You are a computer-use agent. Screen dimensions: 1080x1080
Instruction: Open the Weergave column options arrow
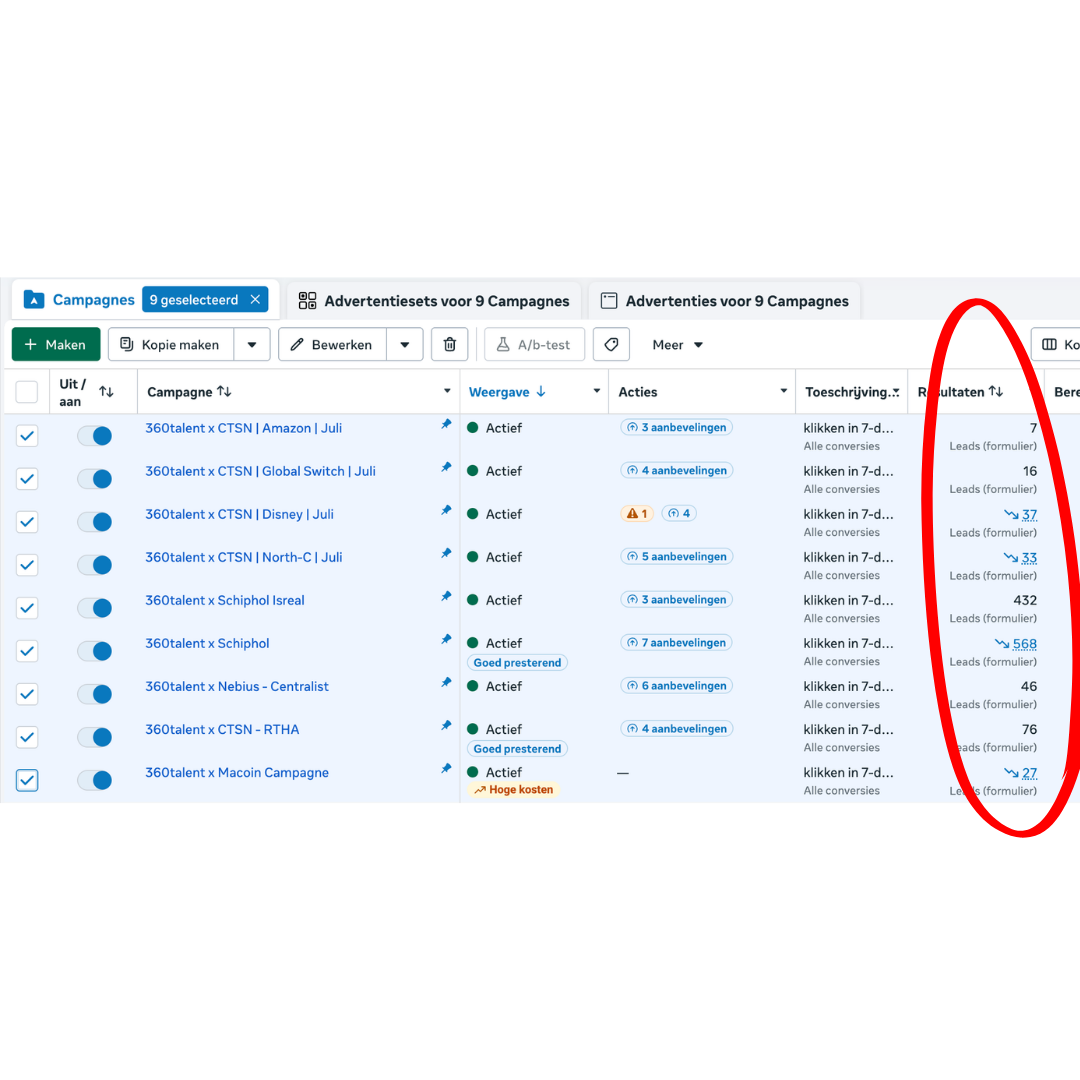pos(596,391)
